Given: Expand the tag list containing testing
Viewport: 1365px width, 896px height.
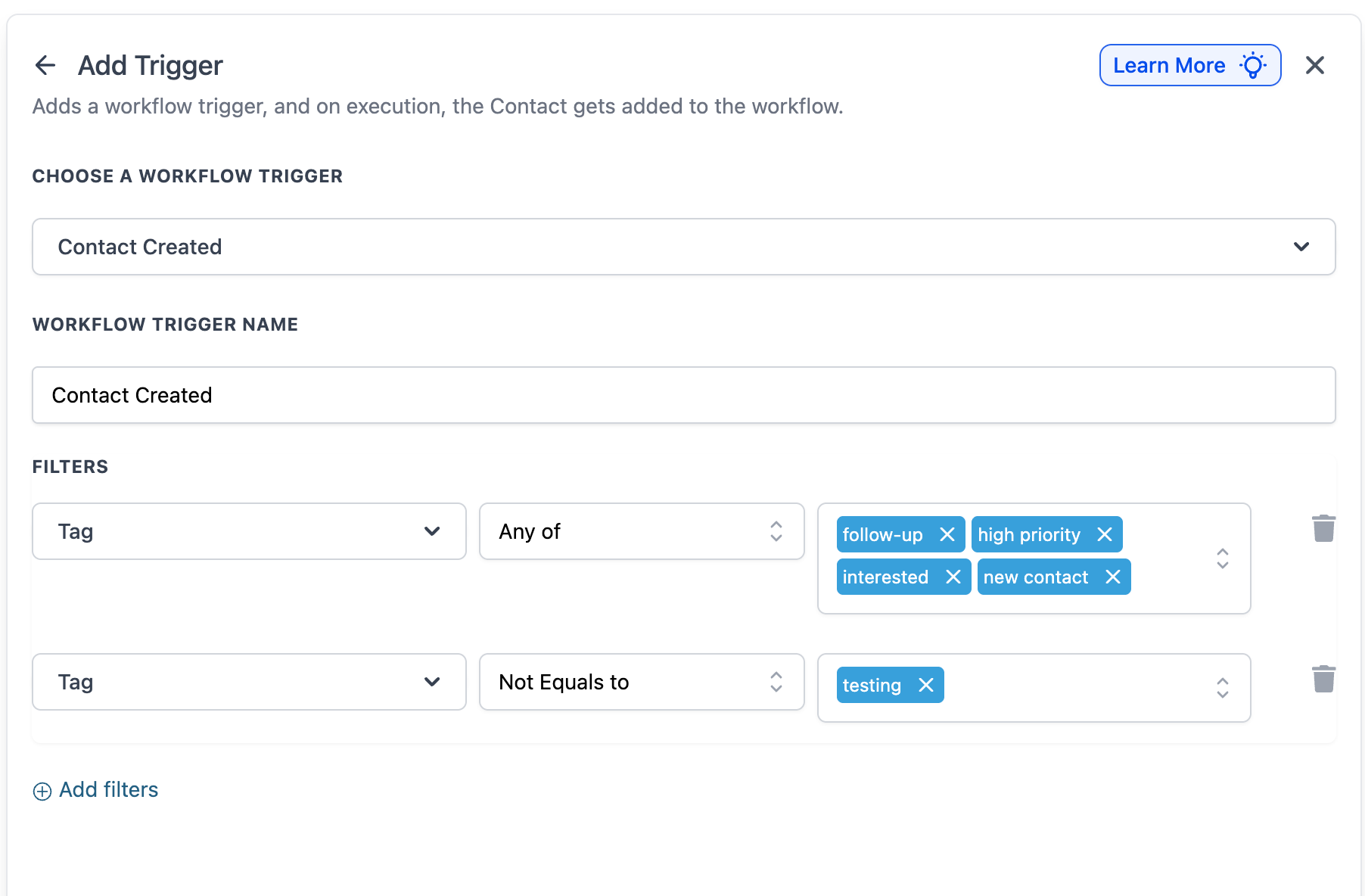Looking at the screenshot, I should (x=1222, y=688).
